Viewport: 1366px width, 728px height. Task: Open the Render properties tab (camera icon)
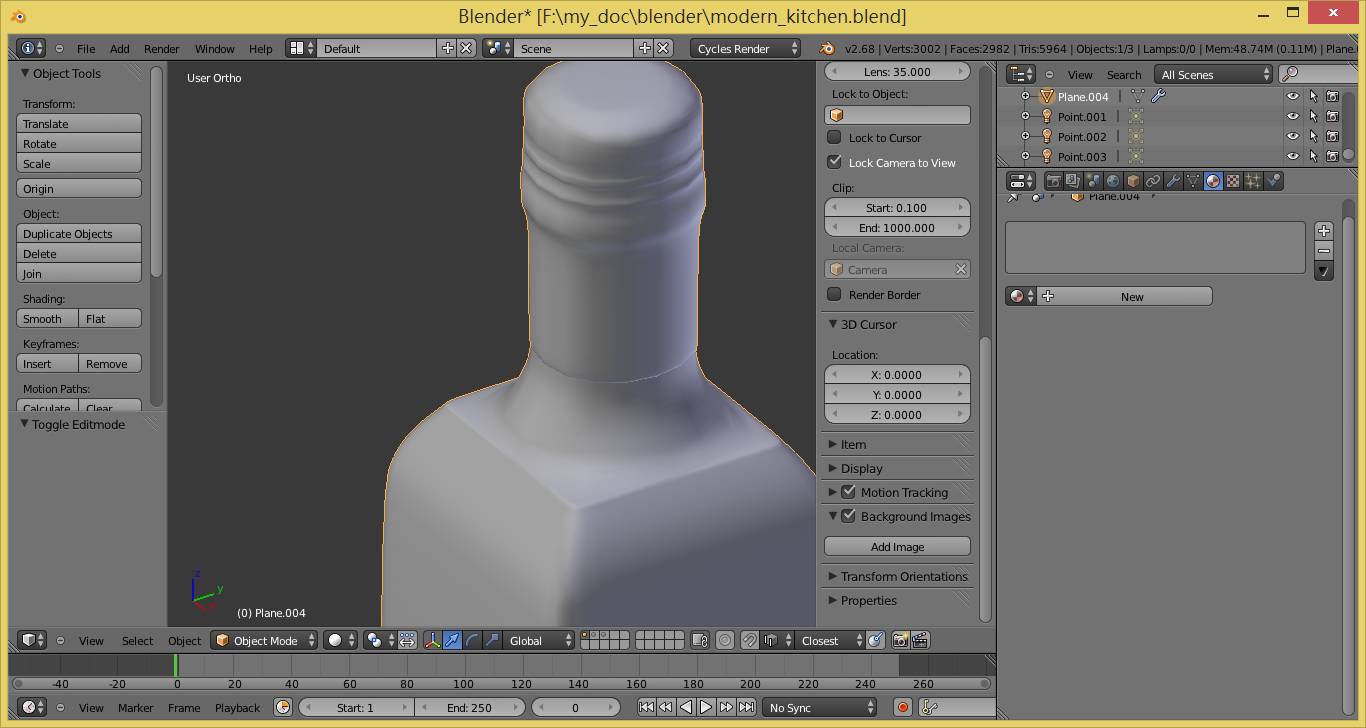tap(1053, 181)
